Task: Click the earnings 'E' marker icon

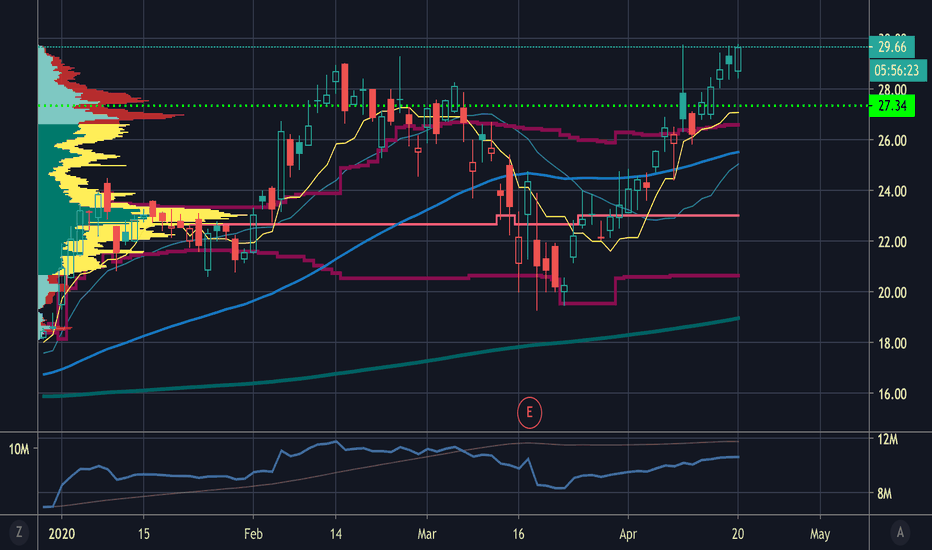Action: [529, 413]
